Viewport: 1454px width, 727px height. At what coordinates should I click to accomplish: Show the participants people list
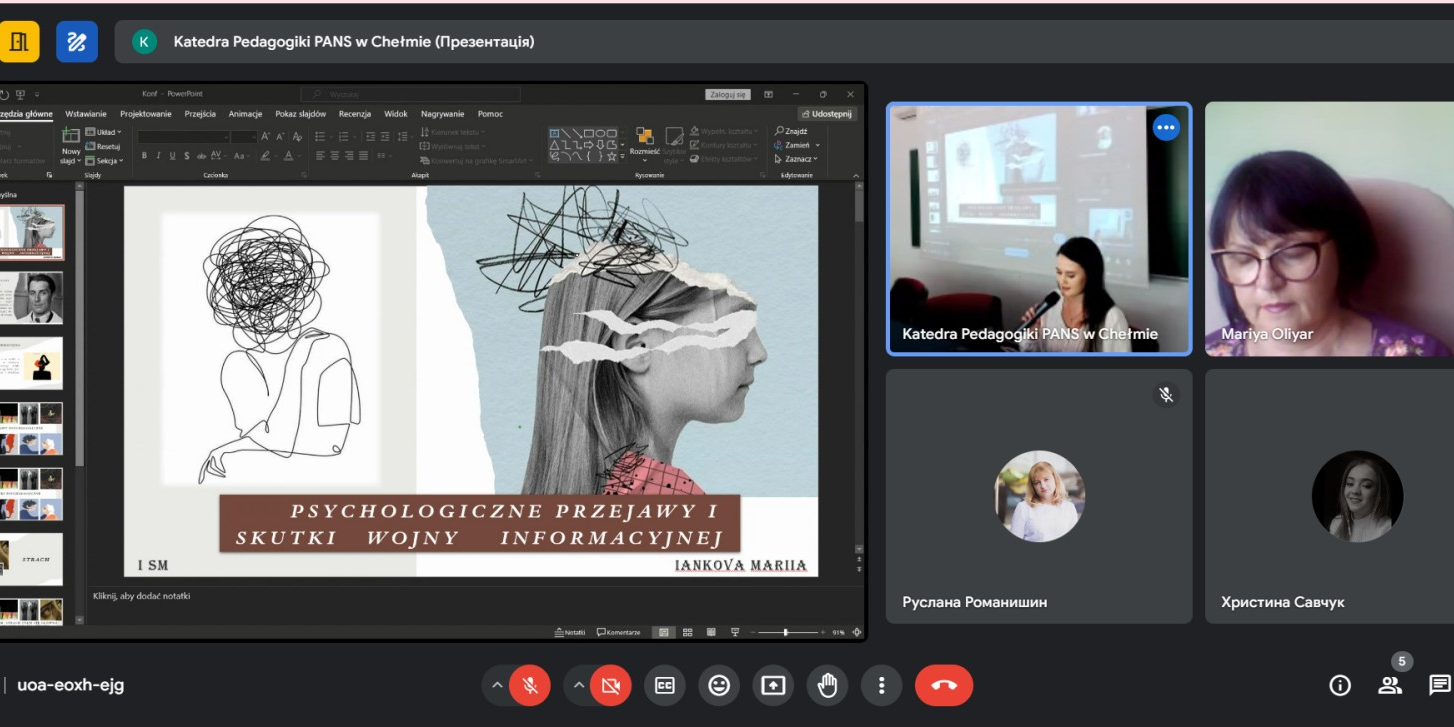(x=1390, y=685)
